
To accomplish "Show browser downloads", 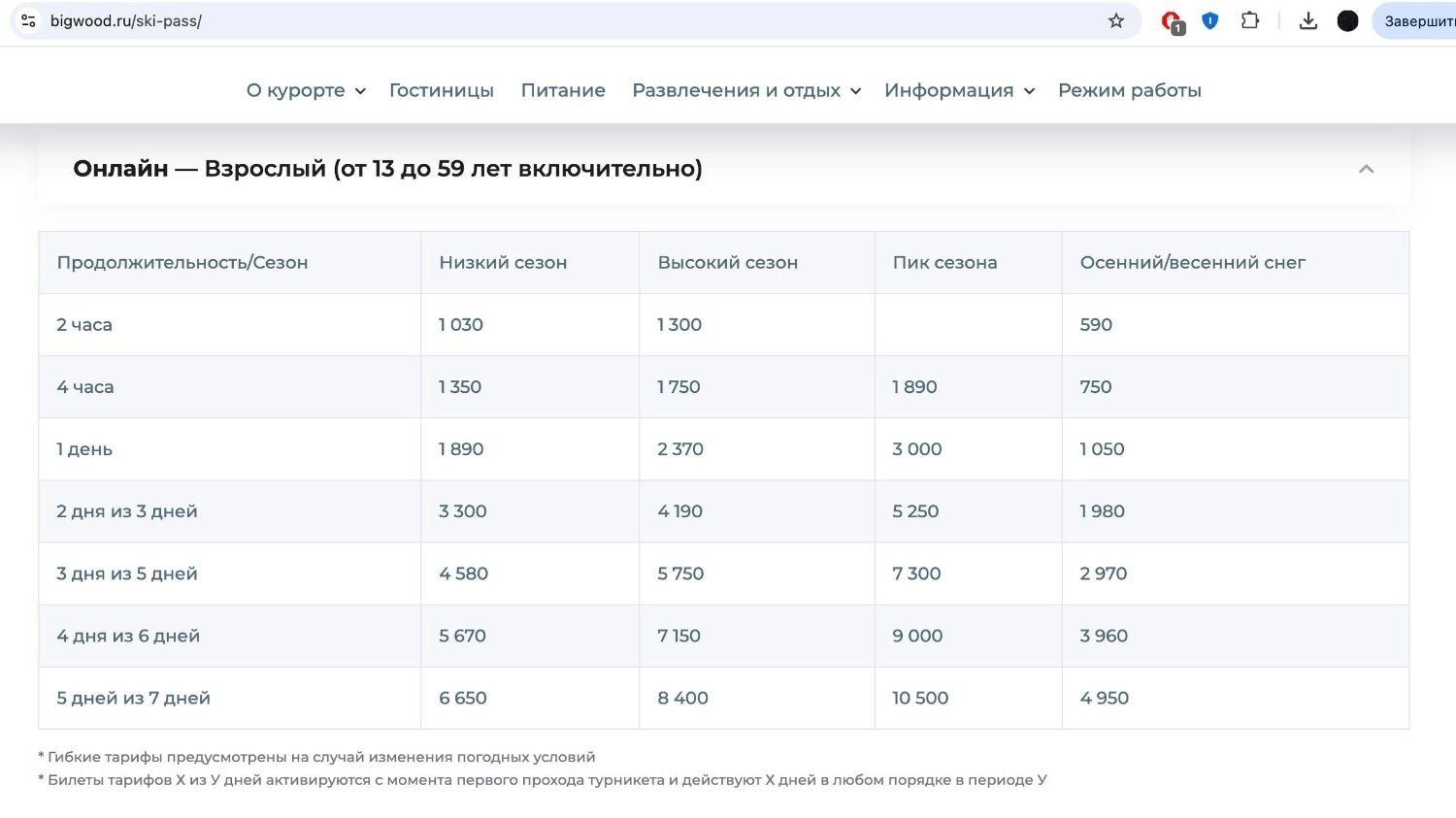I will click(1308, 20).
